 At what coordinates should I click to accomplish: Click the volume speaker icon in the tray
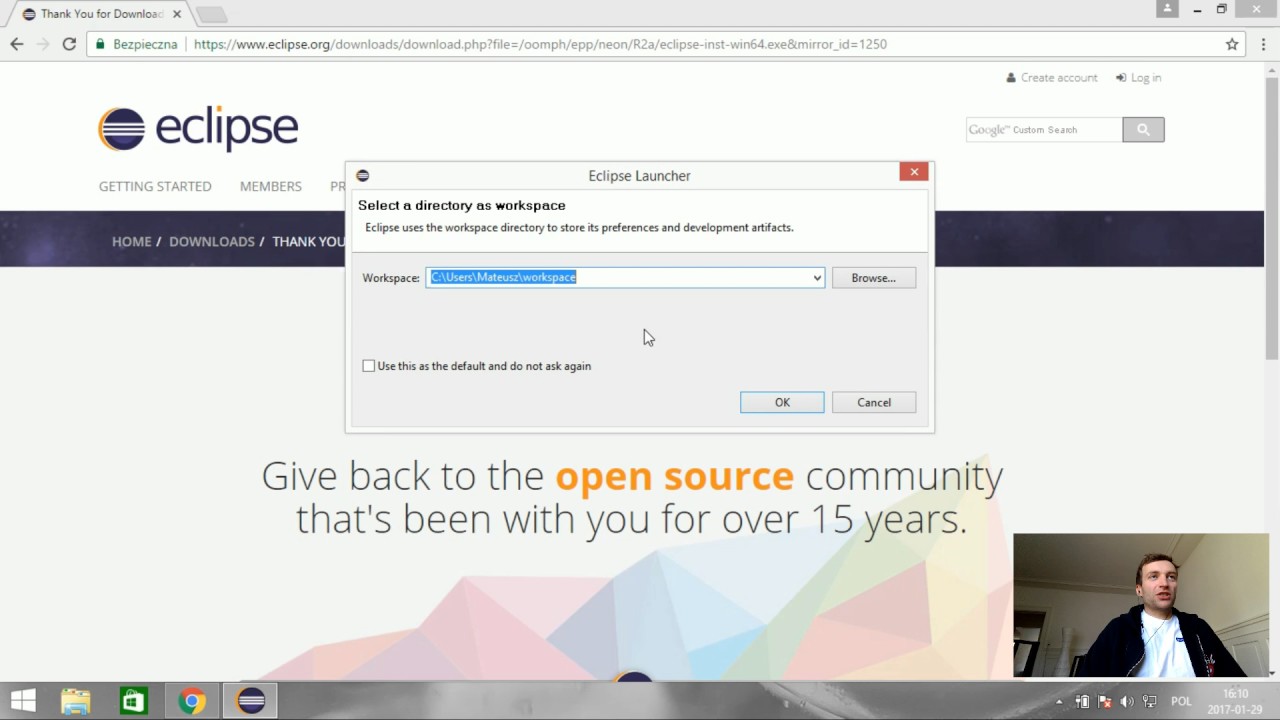(x=1127, y=702)
